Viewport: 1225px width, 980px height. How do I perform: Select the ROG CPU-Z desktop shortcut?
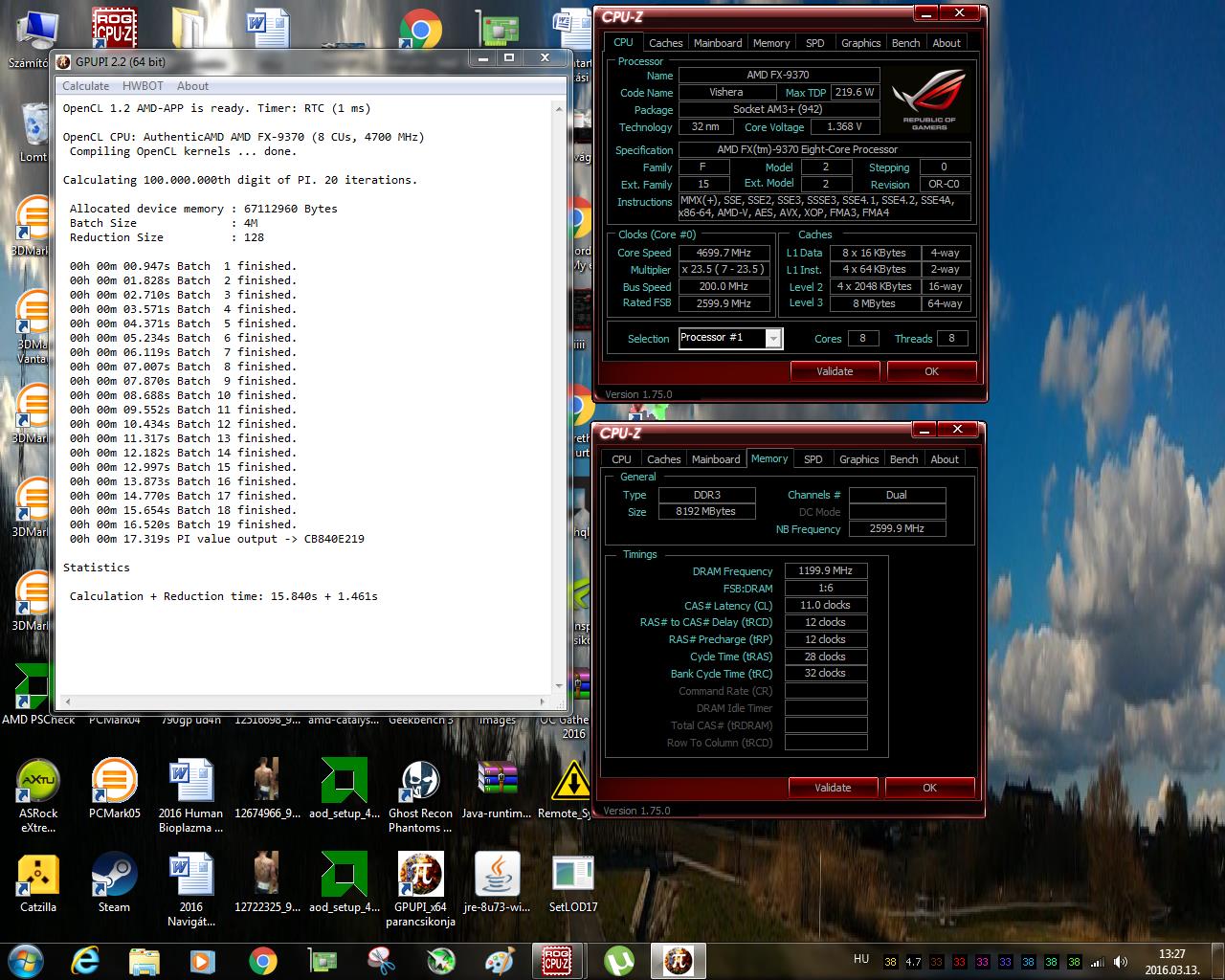coord(114,28)
